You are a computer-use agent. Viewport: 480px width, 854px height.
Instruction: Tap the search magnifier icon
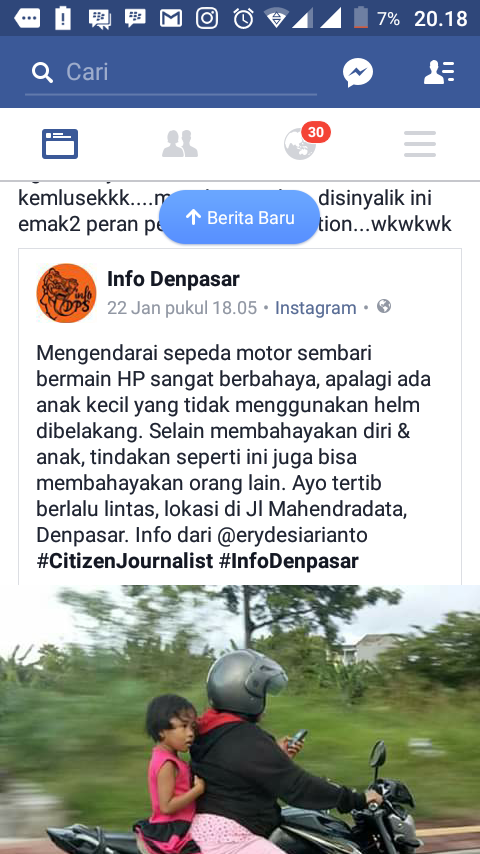[42, 72]
